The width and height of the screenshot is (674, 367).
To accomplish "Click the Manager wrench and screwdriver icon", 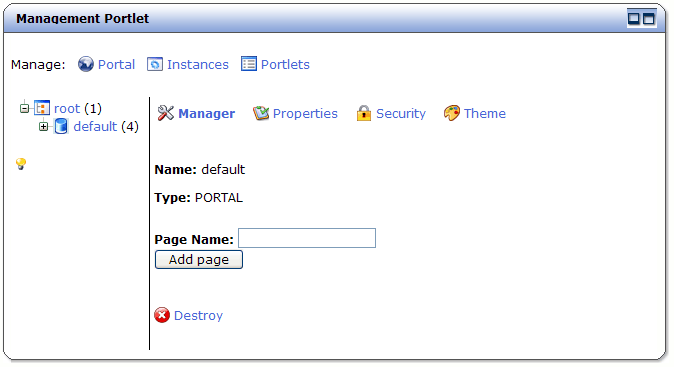I will tap(165, 113).
